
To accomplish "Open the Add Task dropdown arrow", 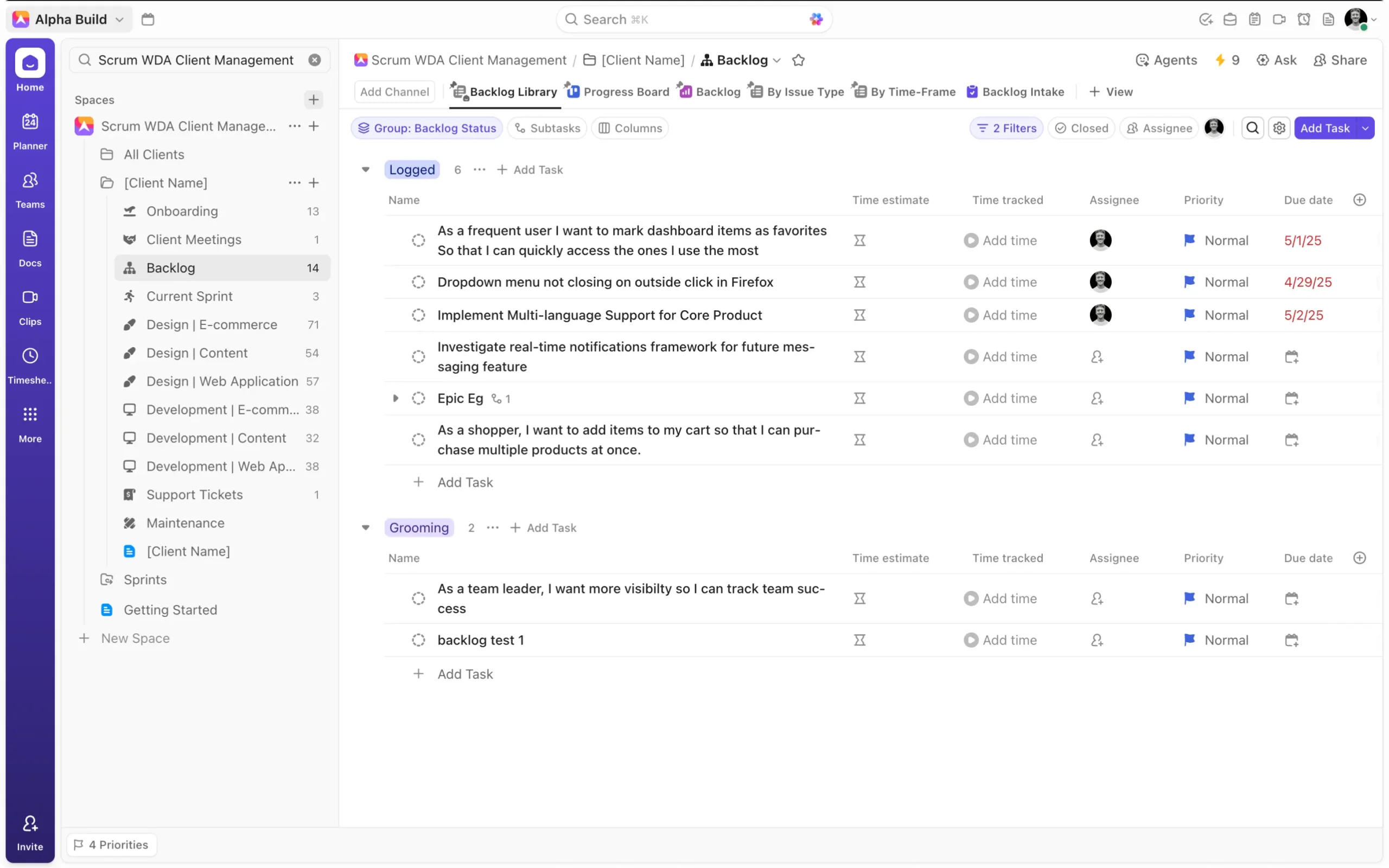I will pyautogui.click(x=1366, y=128).
